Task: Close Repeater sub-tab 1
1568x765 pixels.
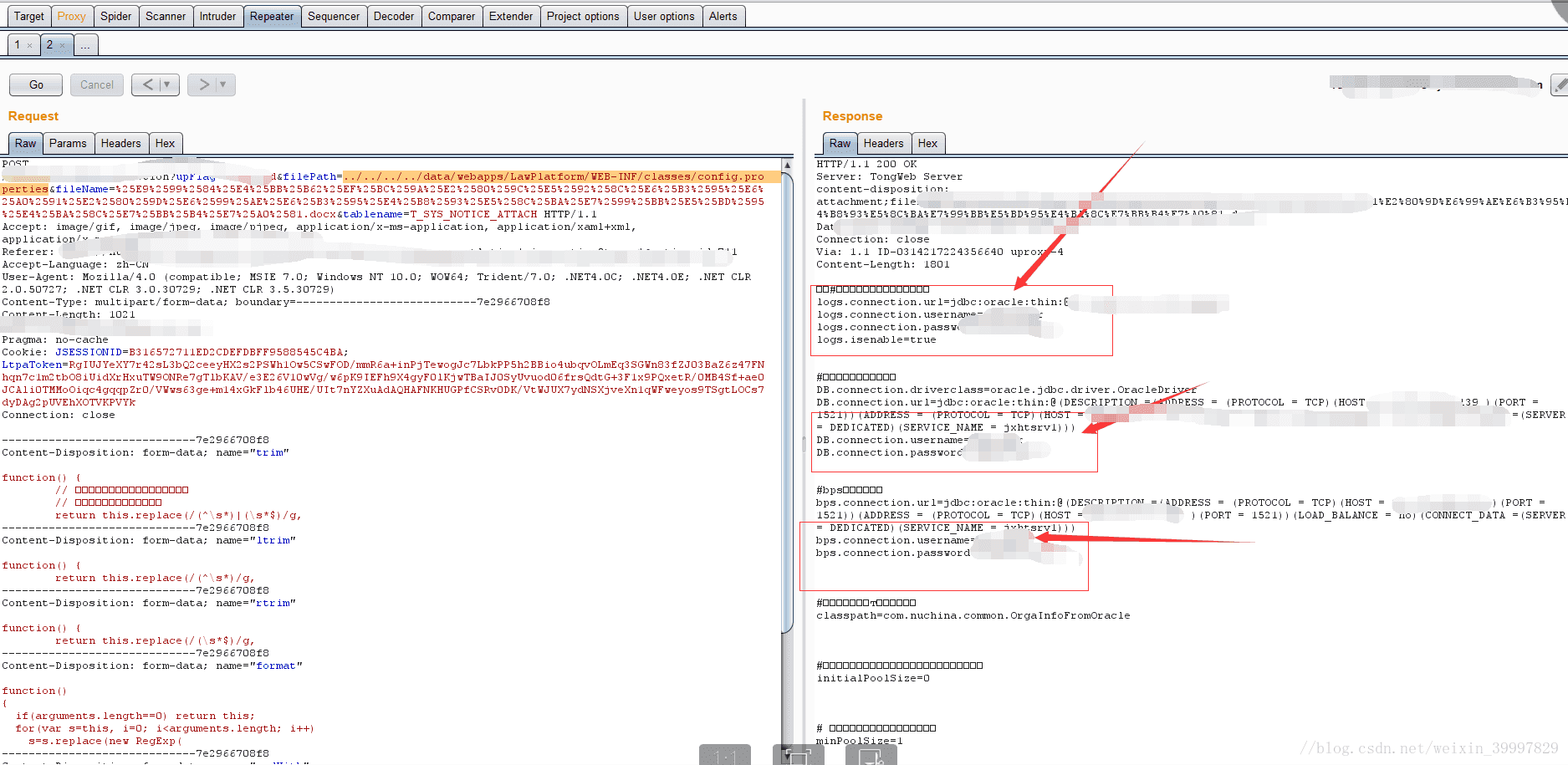Action: point(30,46)
